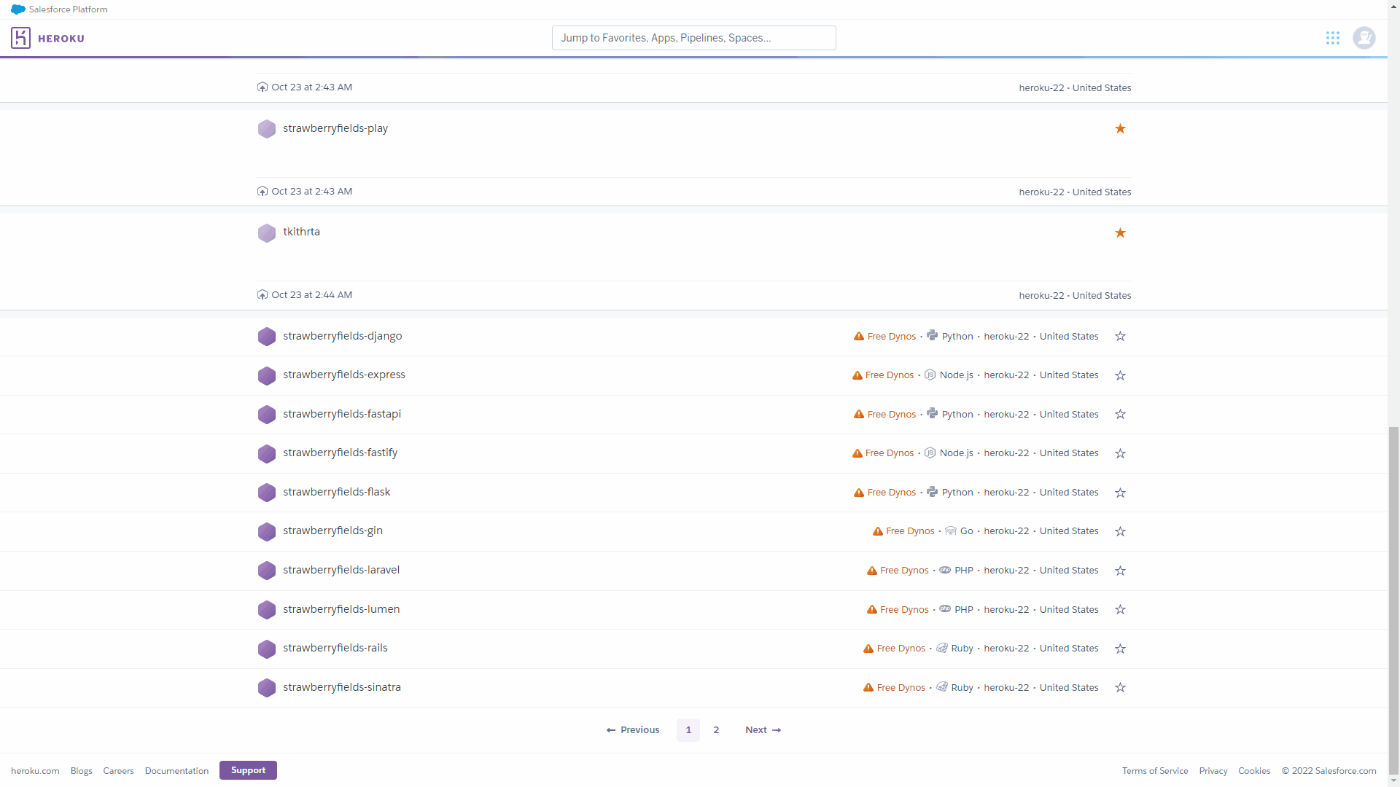
Task: Click the Go icon in strawberryfields-gin row
Action: pos(951,531)
